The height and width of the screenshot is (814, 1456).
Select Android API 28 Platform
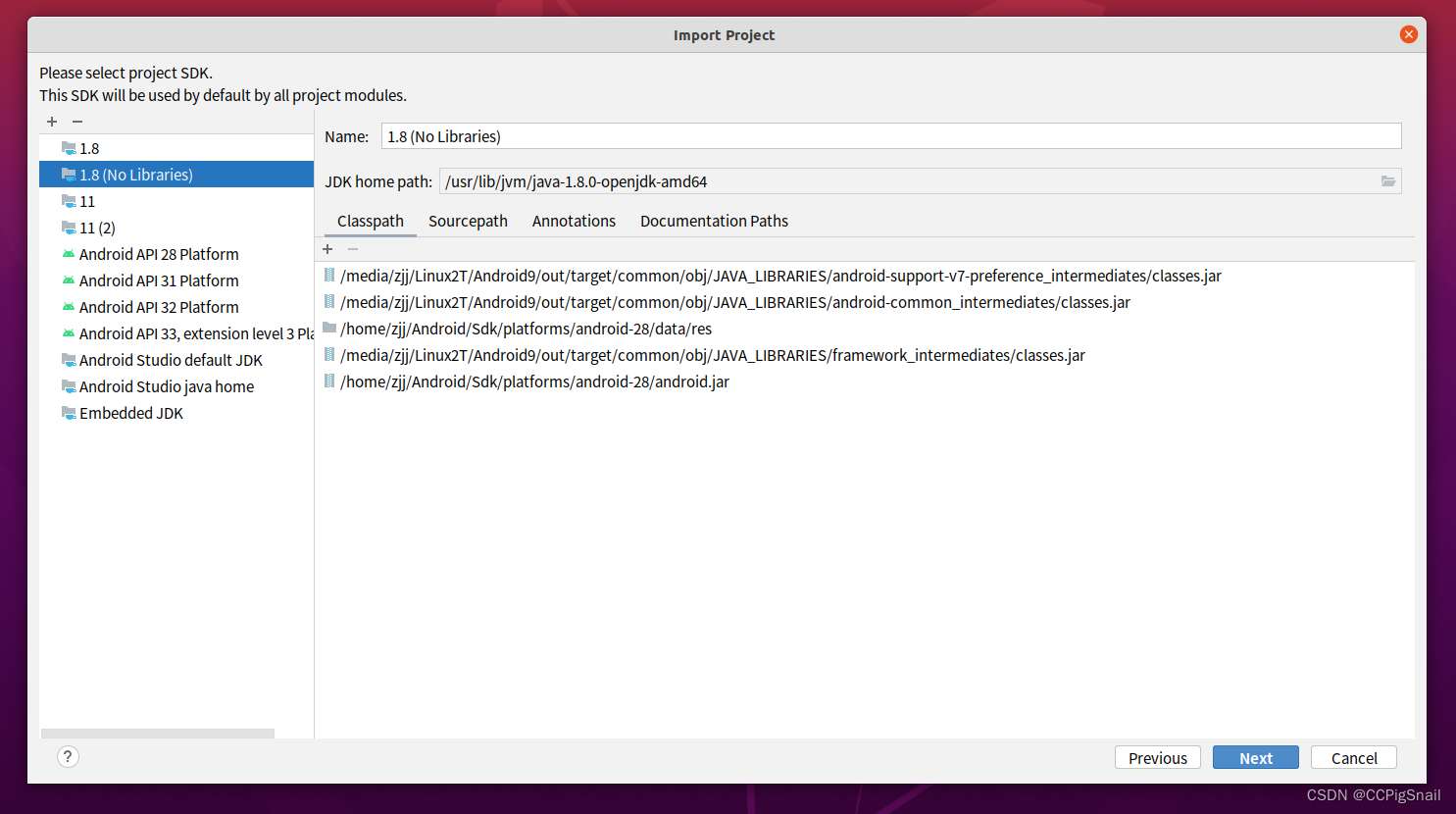tap(176, 254)
